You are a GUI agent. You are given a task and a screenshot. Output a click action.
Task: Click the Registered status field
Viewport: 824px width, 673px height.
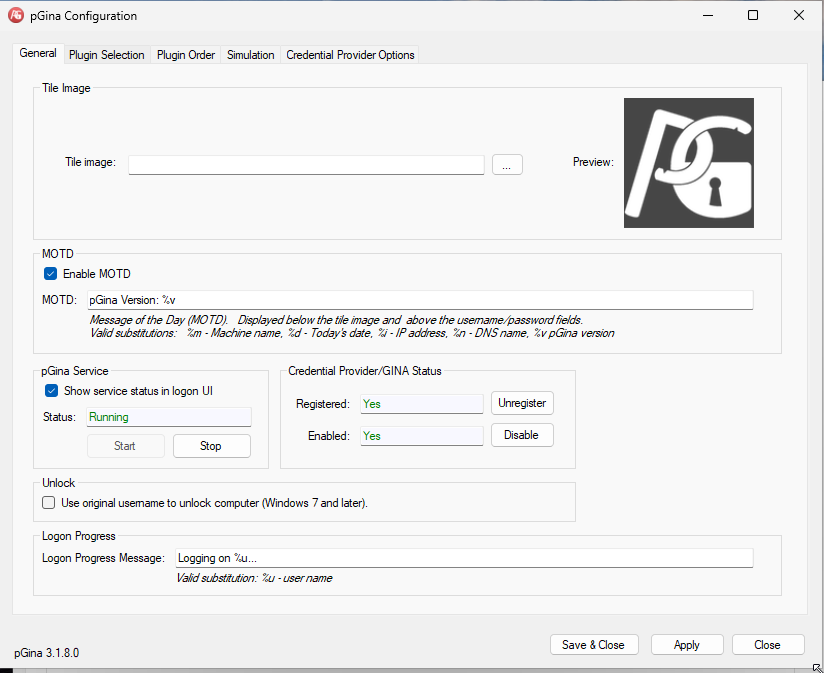tap(421, 404)
